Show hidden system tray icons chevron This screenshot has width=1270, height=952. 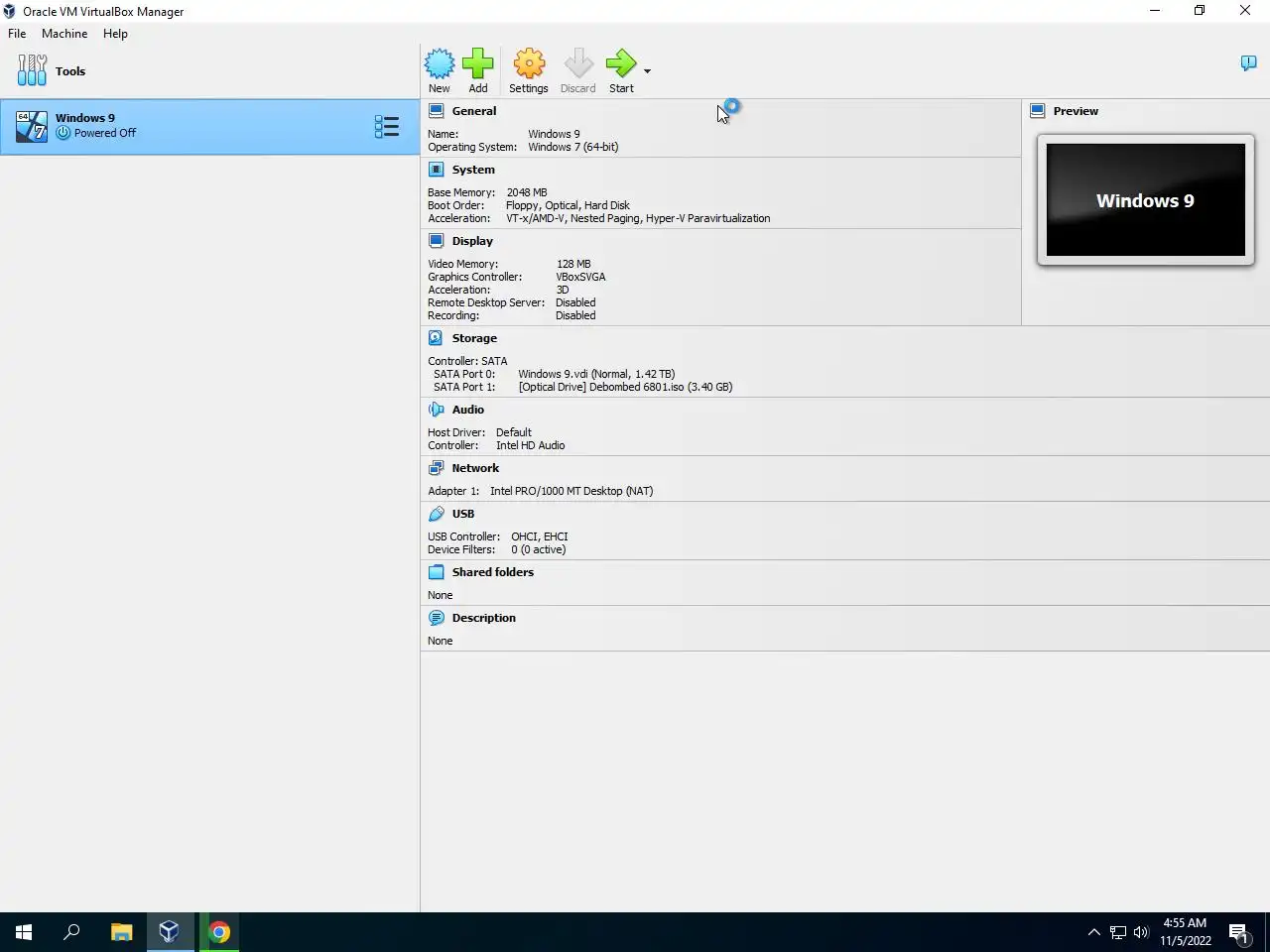(x=1093, y=932)
